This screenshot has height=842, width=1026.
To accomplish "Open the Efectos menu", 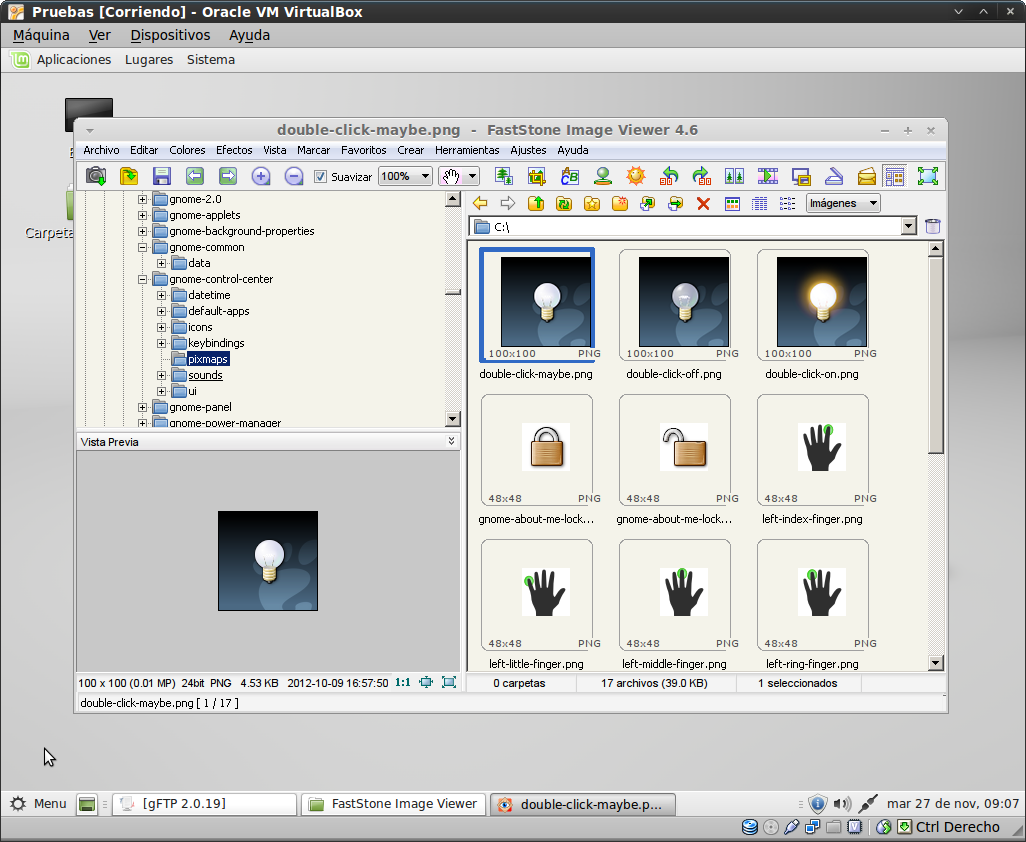I will [x=234, y=150].
